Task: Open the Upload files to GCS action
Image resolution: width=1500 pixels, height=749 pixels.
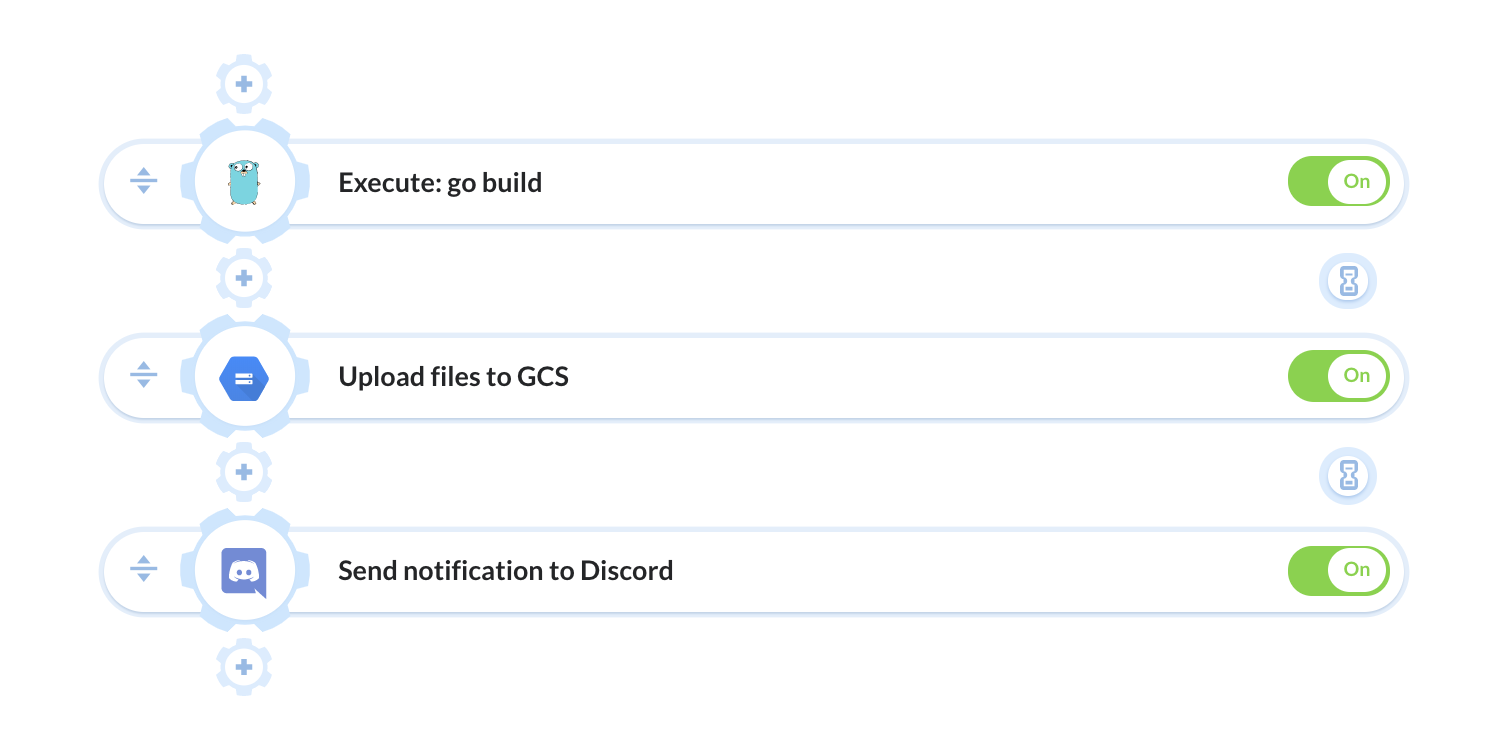Action: coord(453,377)
